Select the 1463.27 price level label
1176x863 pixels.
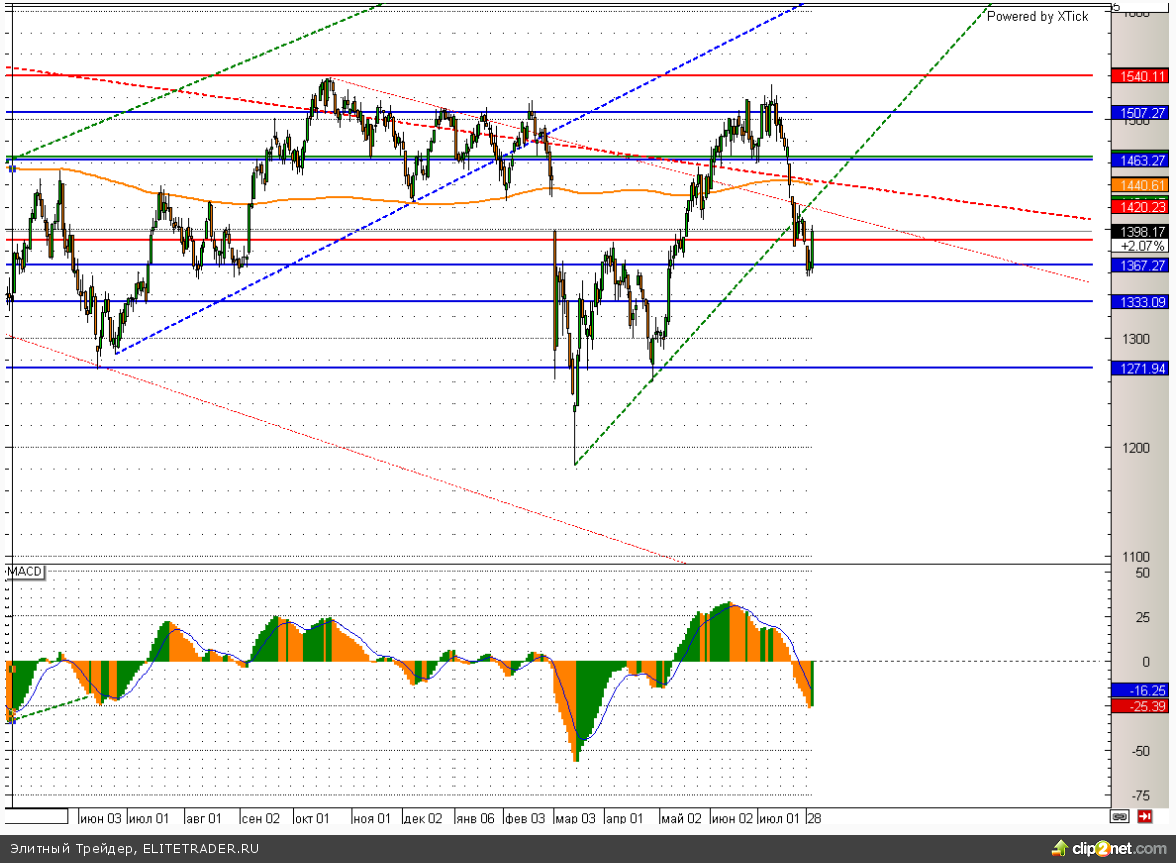[x=1139, y=160]
